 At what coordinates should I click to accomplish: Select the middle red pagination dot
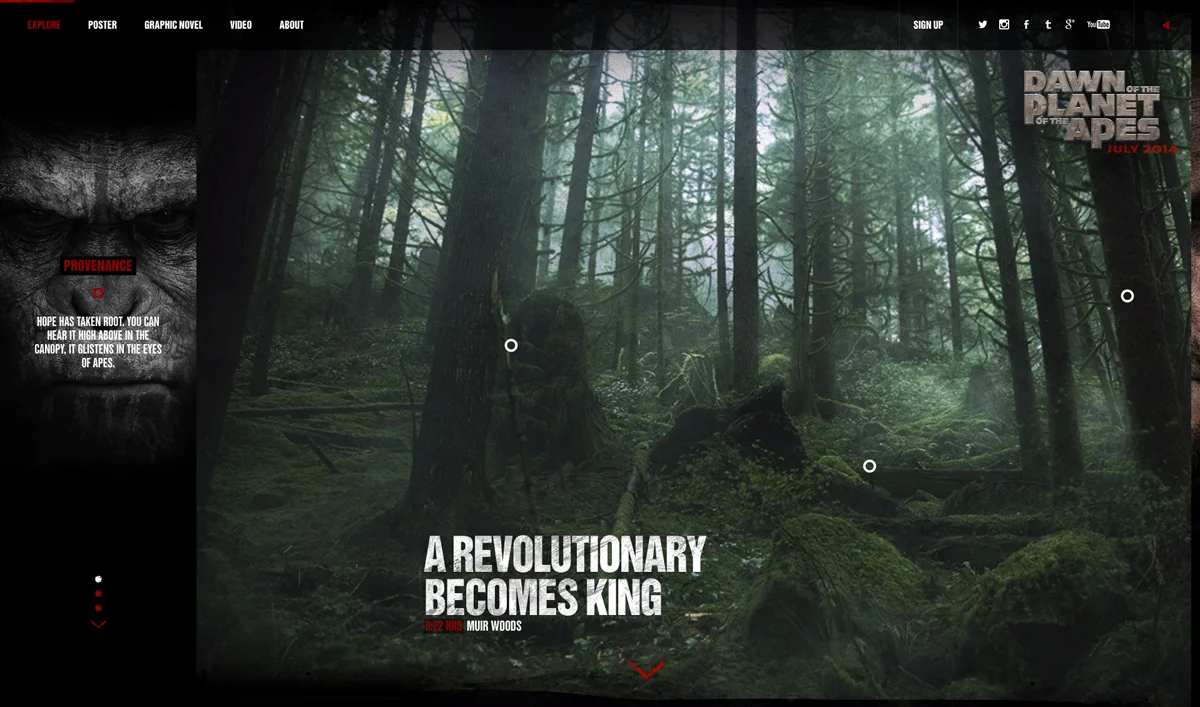coord(98,594)
